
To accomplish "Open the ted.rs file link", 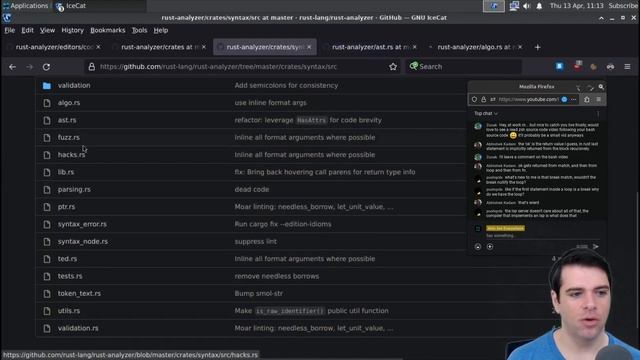I will click(x=67, y=259).
